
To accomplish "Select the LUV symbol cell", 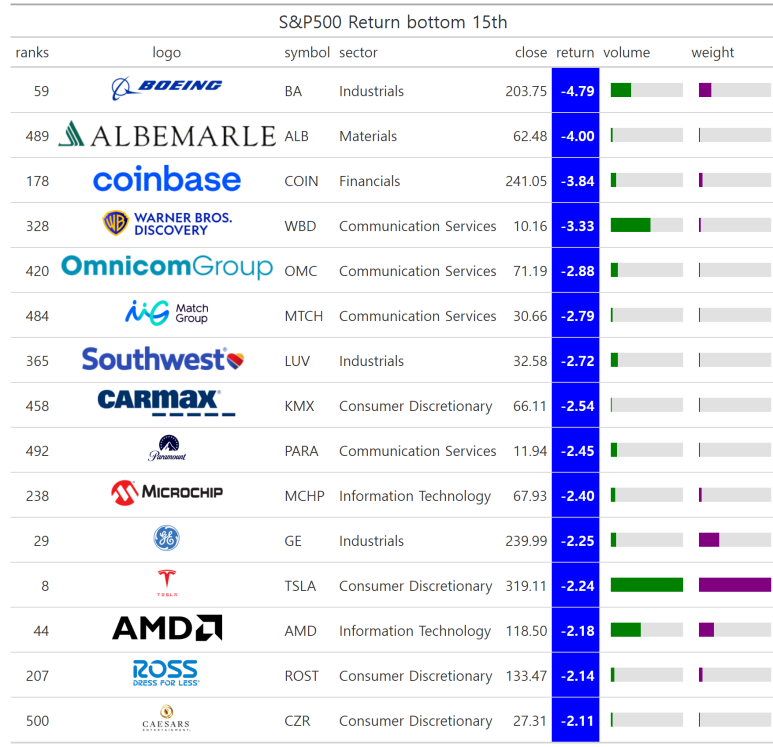I will click(297, 361).
